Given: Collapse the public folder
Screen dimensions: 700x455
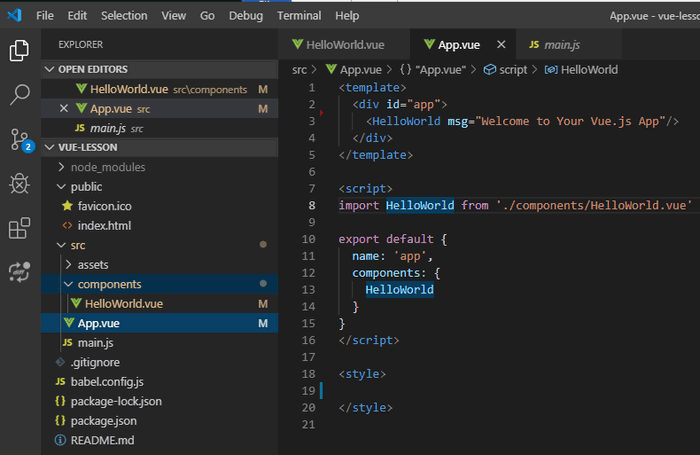Looking at the screenshot, I should (x=61, y=187).
